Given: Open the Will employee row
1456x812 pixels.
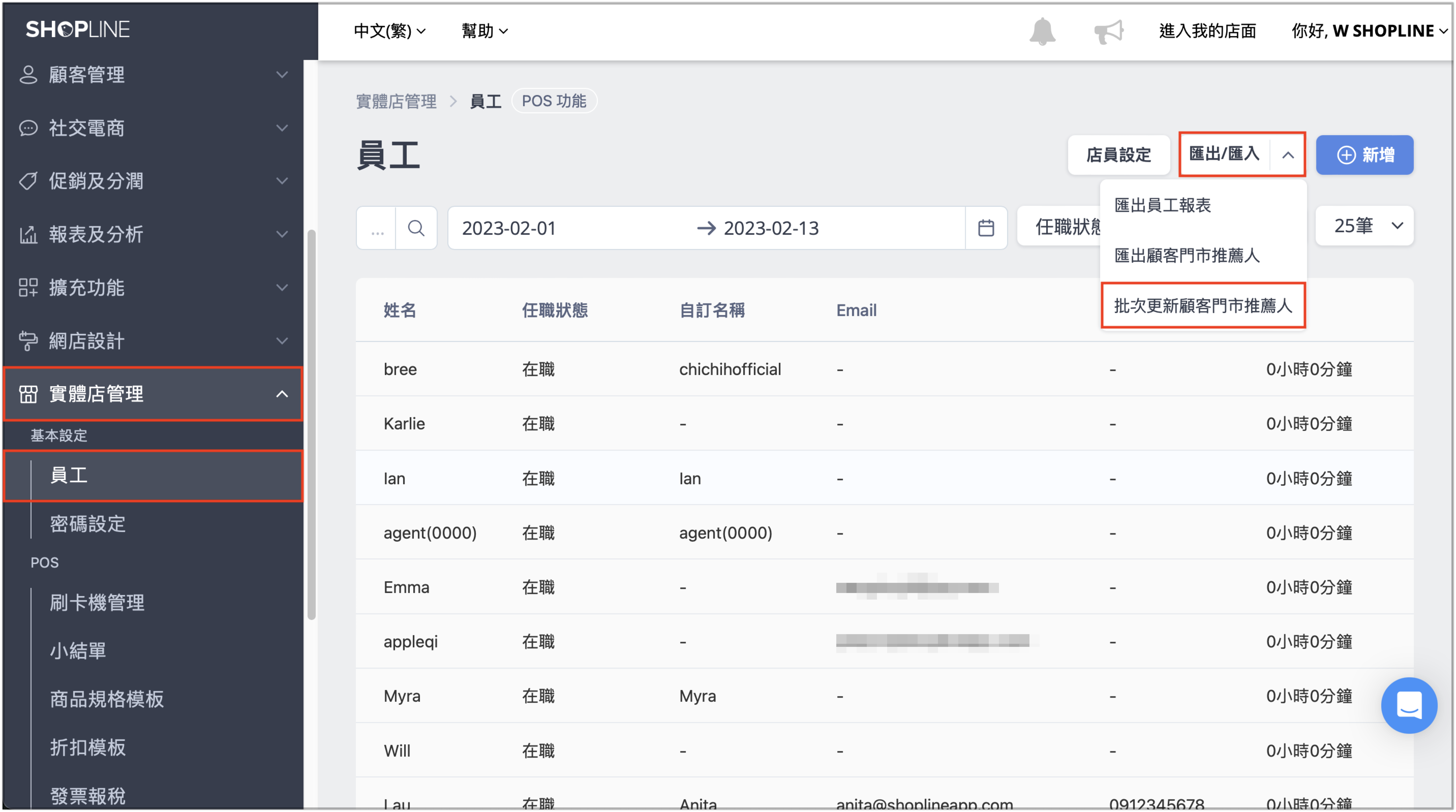Looking at the screenshot, I should (x=884, y=751).
